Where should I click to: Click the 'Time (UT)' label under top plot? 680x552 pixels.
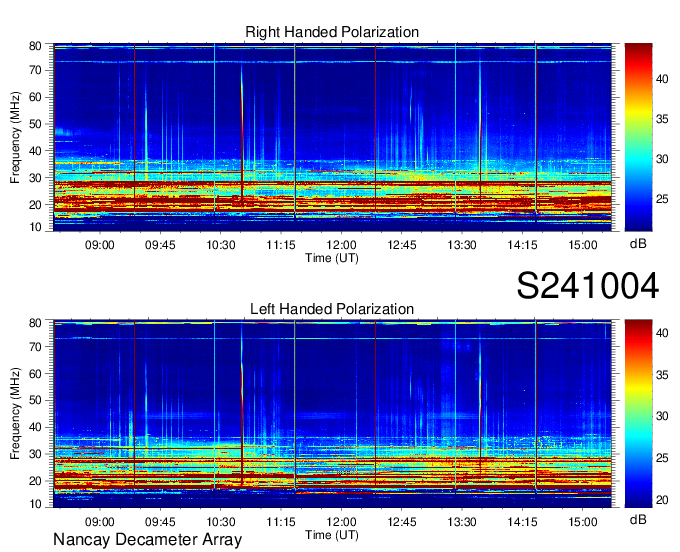click(332, 258)
